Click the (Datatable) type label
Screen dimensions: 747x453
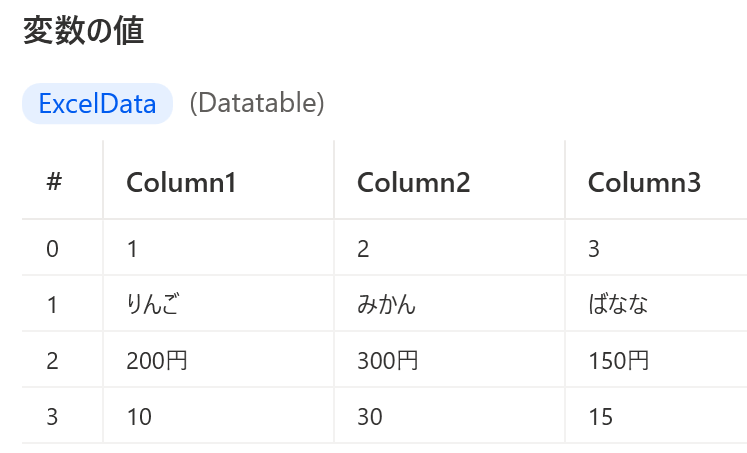coord(257,103)
